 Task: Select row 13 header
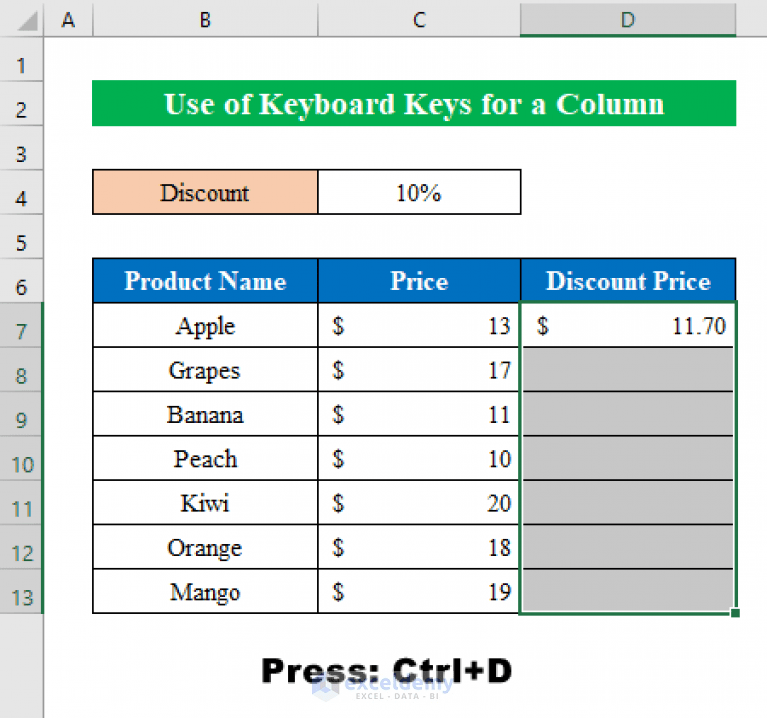(21, 592)
